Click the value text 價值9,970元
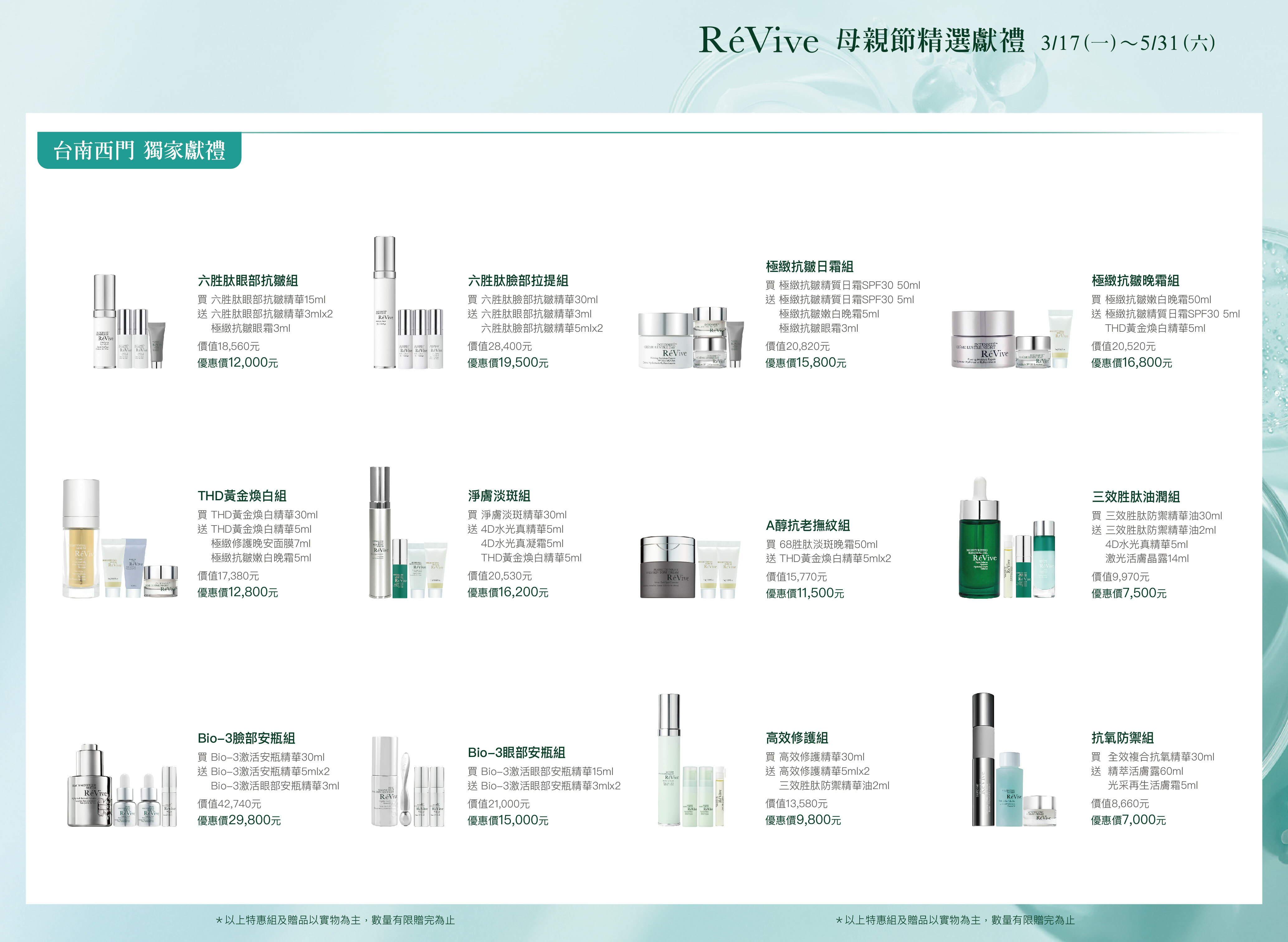Image resolution: width=1288 pixels, height=942 pixels. [1120, 577]
